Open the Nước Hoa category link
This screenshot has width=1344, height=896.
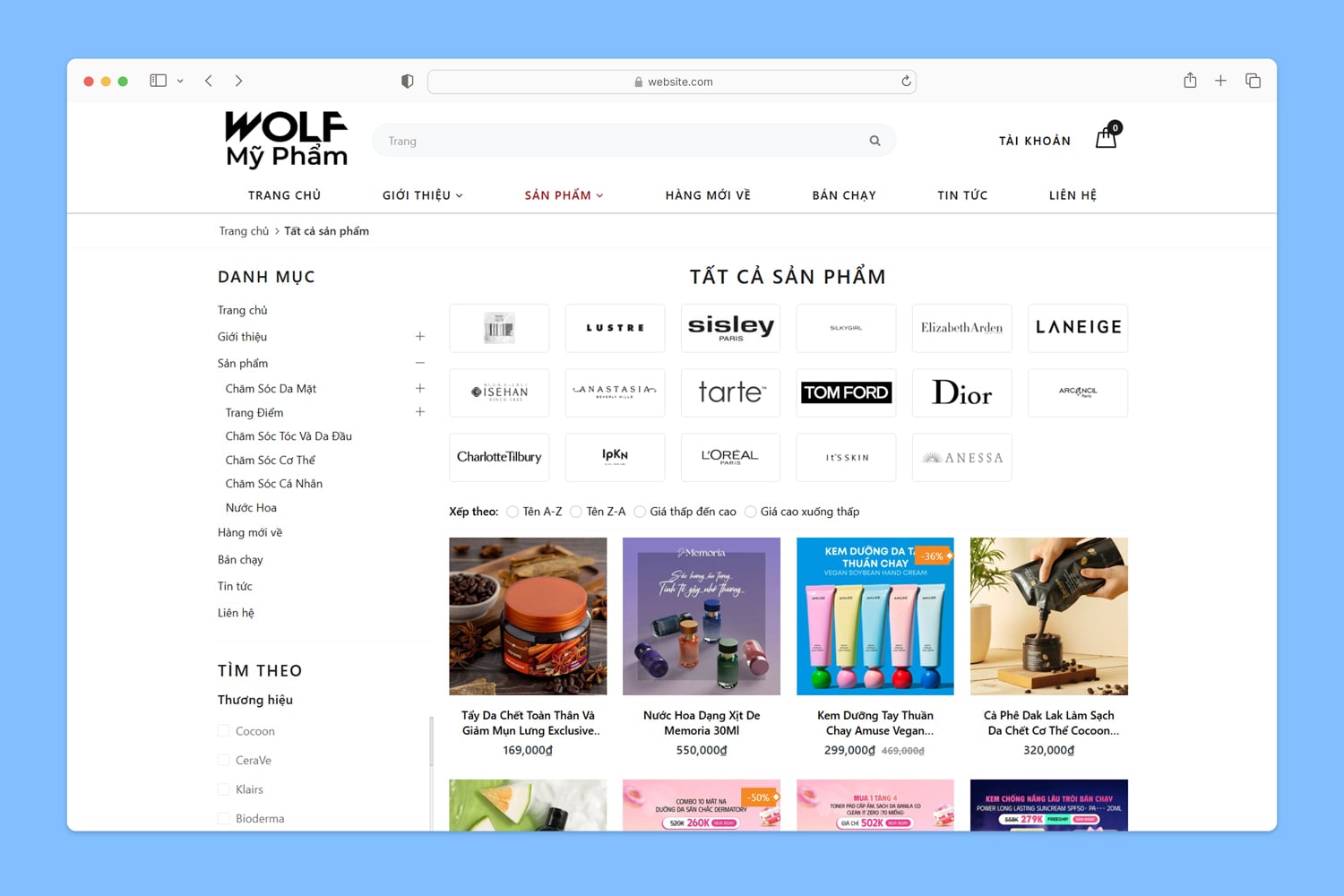(251, 507)
